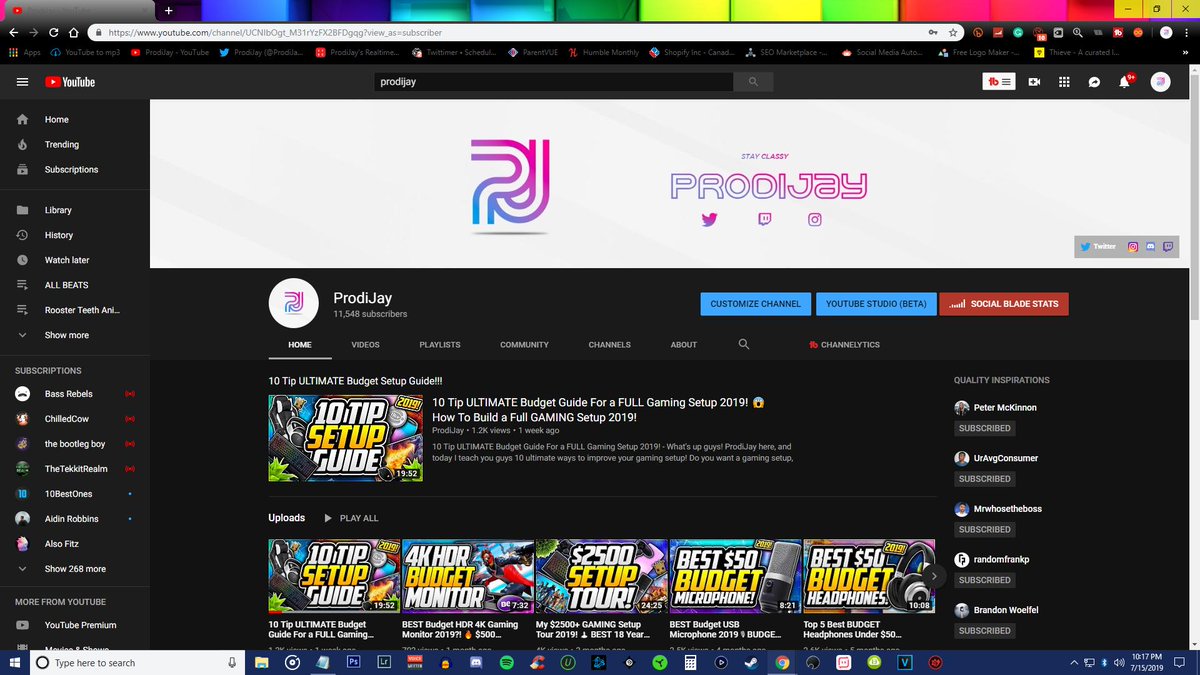Open the Chrome three-dot menu
Viewport: 1200px width, 675px height.
[x=1187, y=32]
